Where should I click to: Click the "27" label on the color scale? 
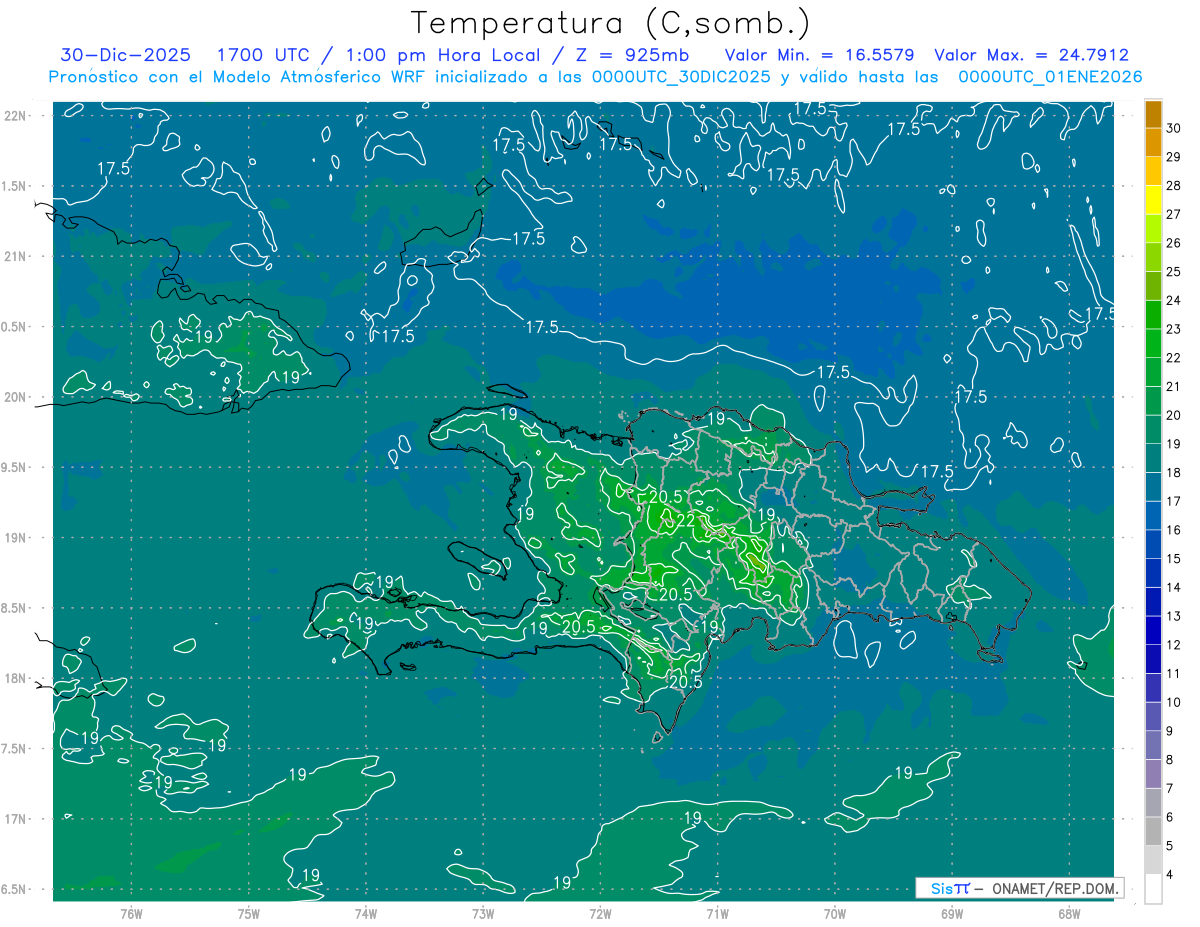pyautogui.click(x=1174, y=214)
